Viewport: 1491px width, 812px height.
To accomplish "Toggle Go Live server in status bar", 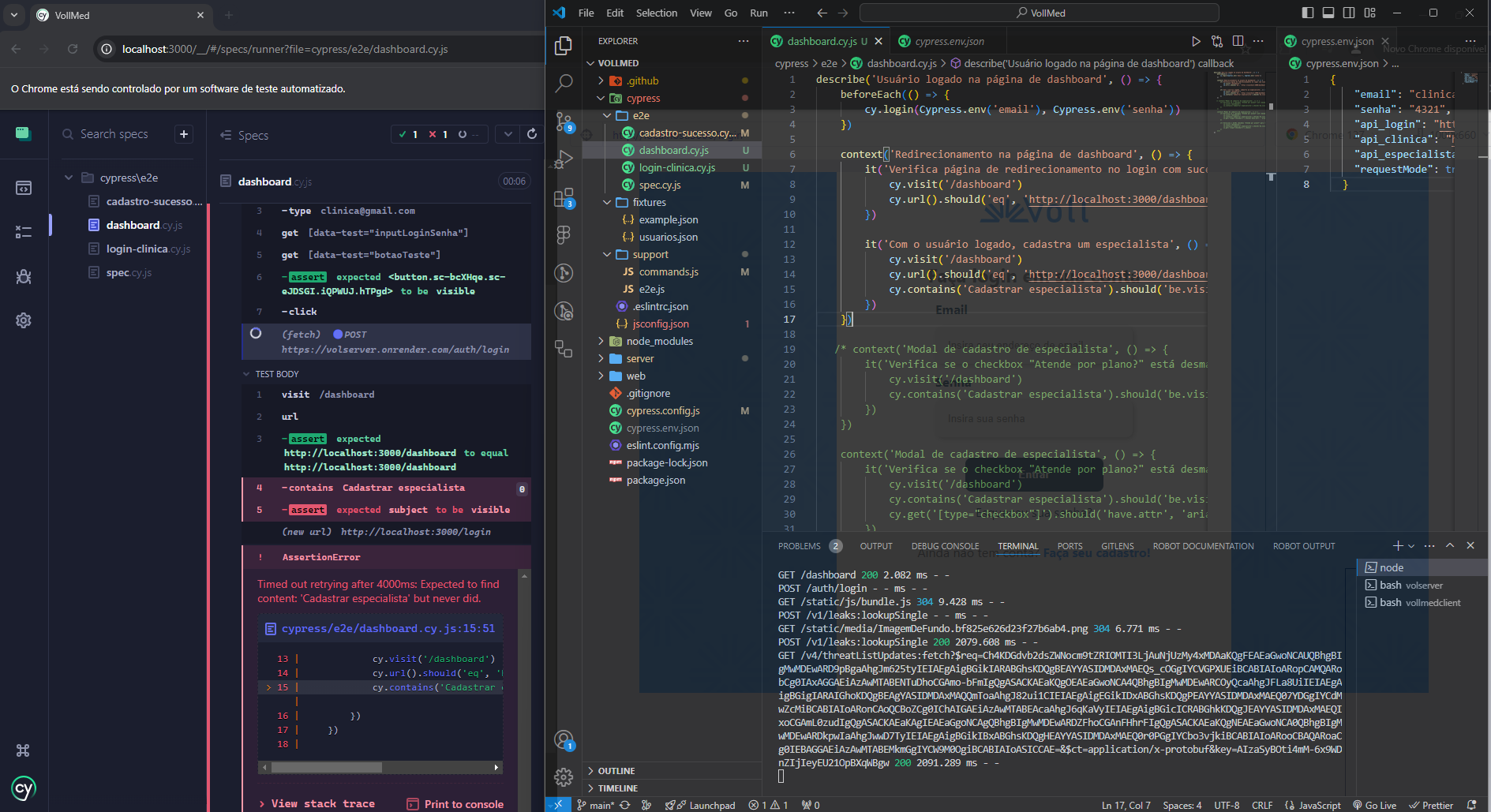I will [1374, 805].
